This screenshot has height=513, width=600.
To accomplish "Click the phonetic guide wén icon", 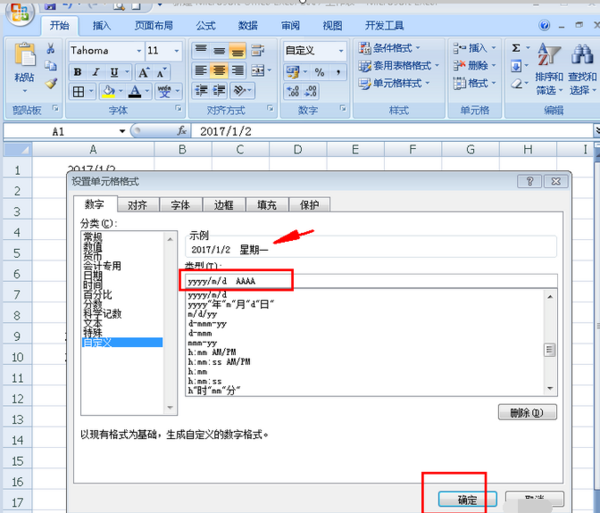I will click(164, 91).
